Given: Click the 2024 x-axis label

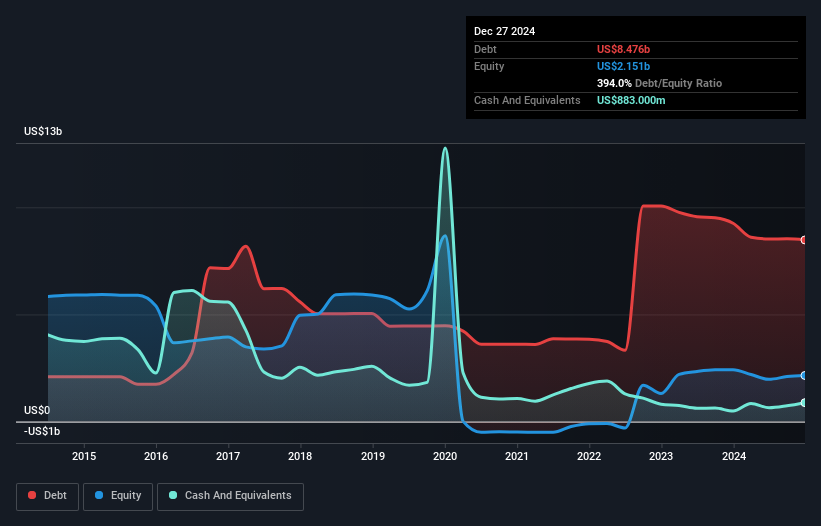Looking at the screenshot, I should click(x=734, y=456).
